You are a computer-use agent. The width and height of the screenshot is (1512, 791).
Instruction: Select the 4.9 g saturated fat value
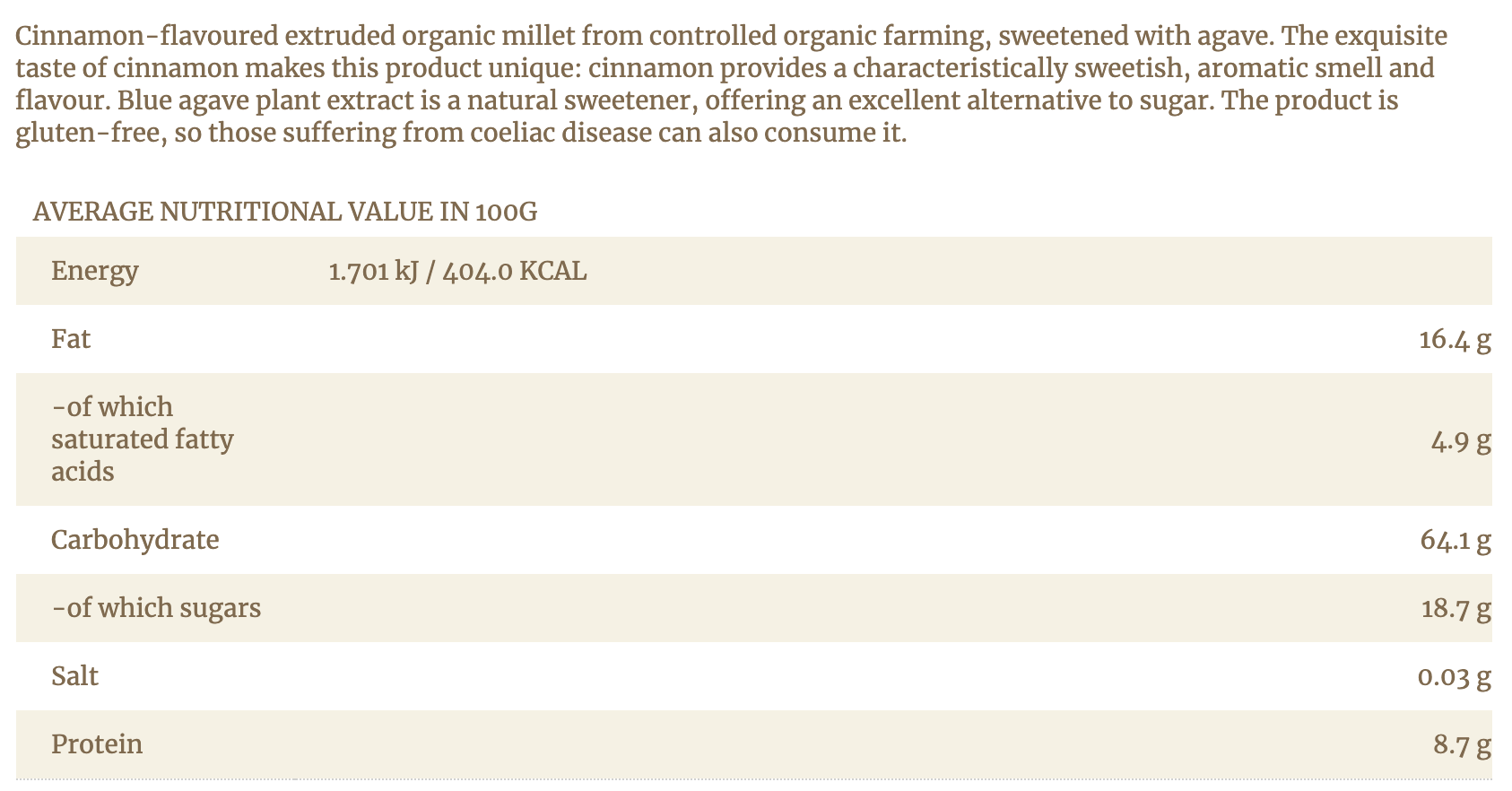coord(1460,441)
